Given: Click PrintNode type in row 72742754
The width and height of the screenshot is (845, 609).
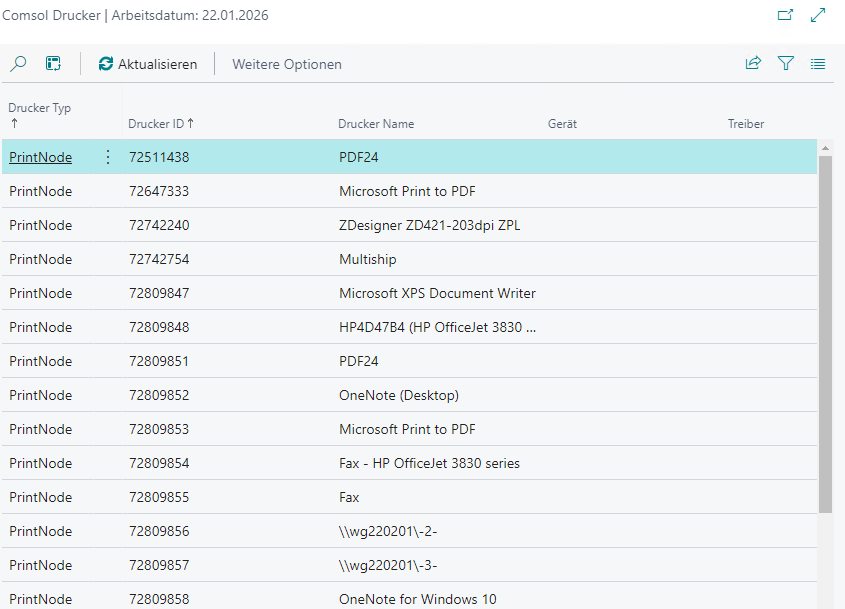Looking at the screenshot, I should [40, 259].
